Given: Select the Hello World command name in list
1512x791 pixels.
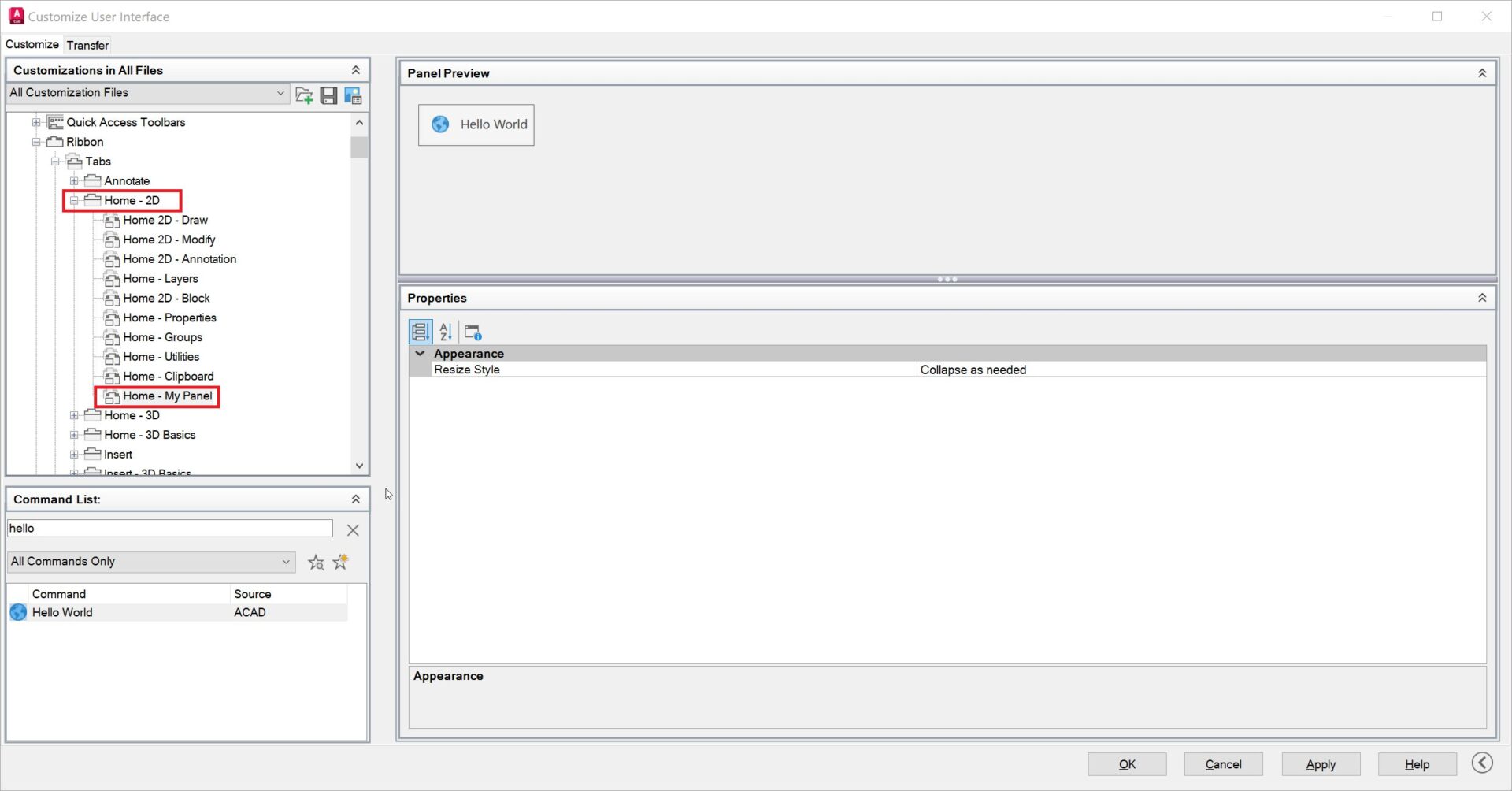Looking at the screenshot, I should (x=62, y=612).
